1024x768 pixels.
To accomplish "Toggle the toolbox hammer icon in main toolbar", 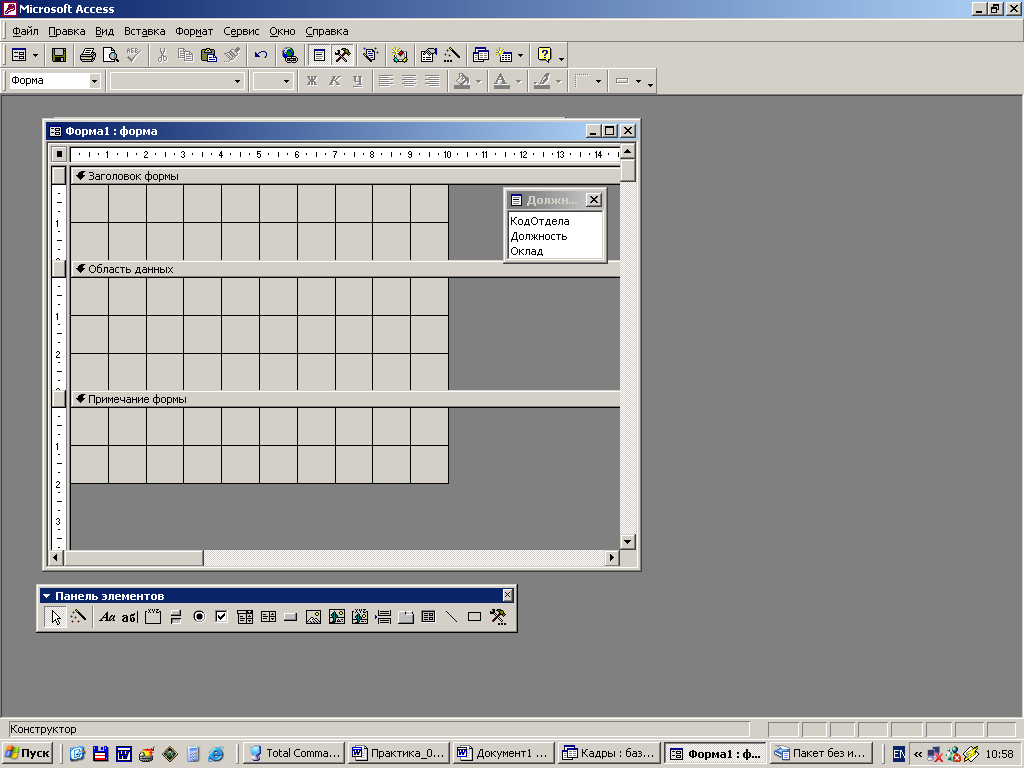I will pos(342,56).
